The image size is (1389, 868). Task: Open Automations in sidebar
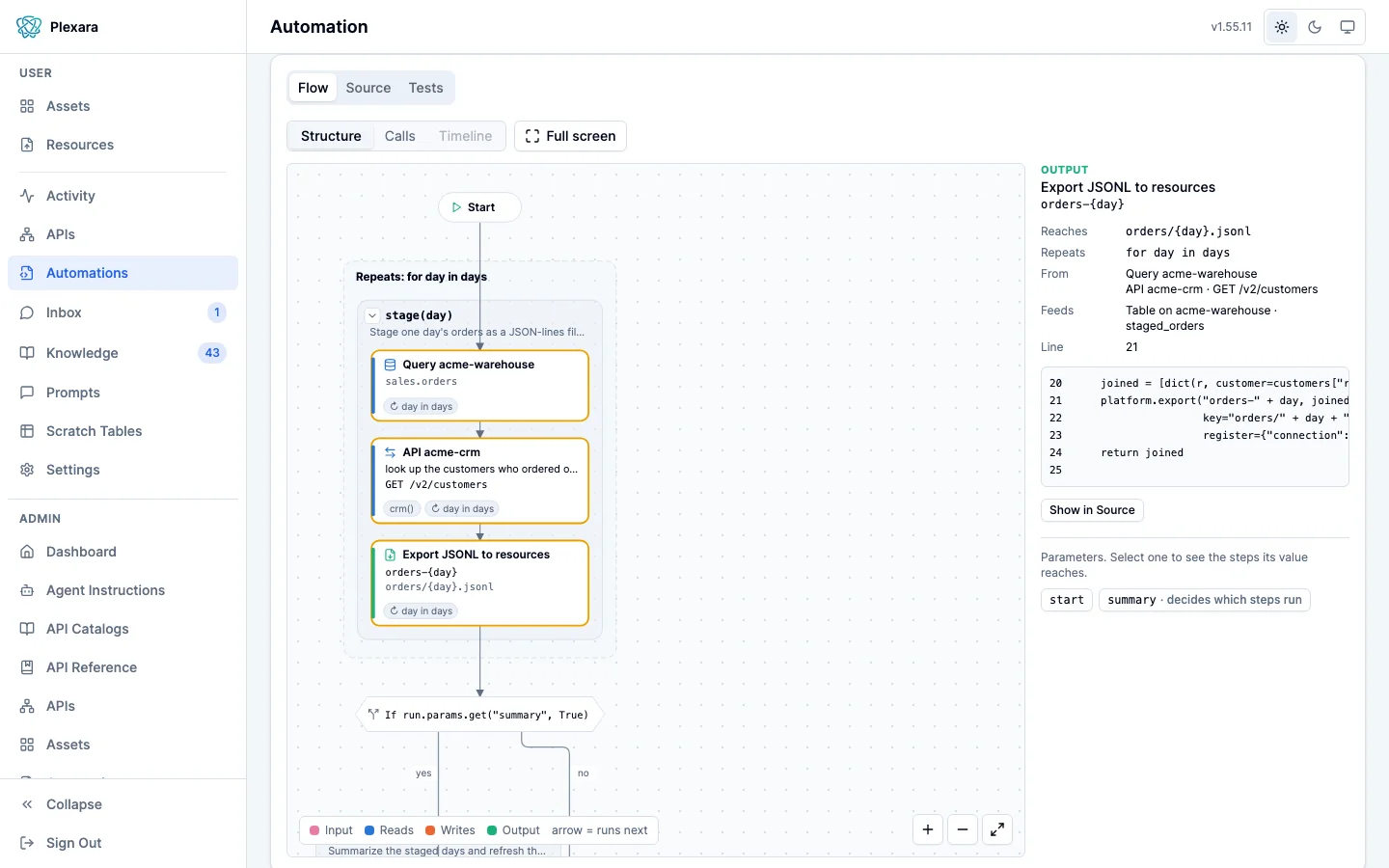pyautogui.click(x=123, y=273)
